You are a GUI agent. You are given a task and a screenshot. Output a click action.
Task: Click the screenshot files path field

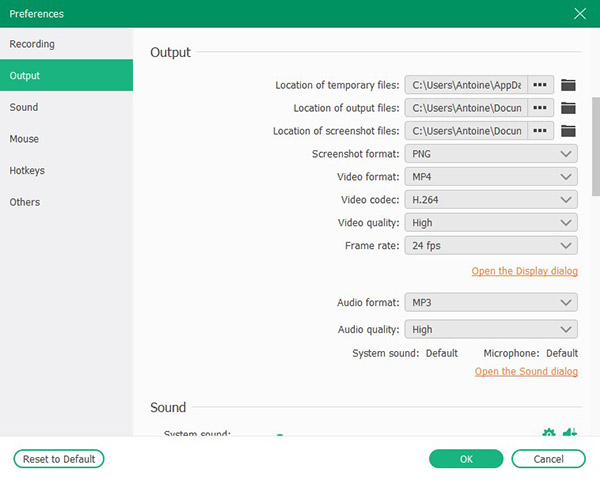pyautogui.click(x=466, y=131)
